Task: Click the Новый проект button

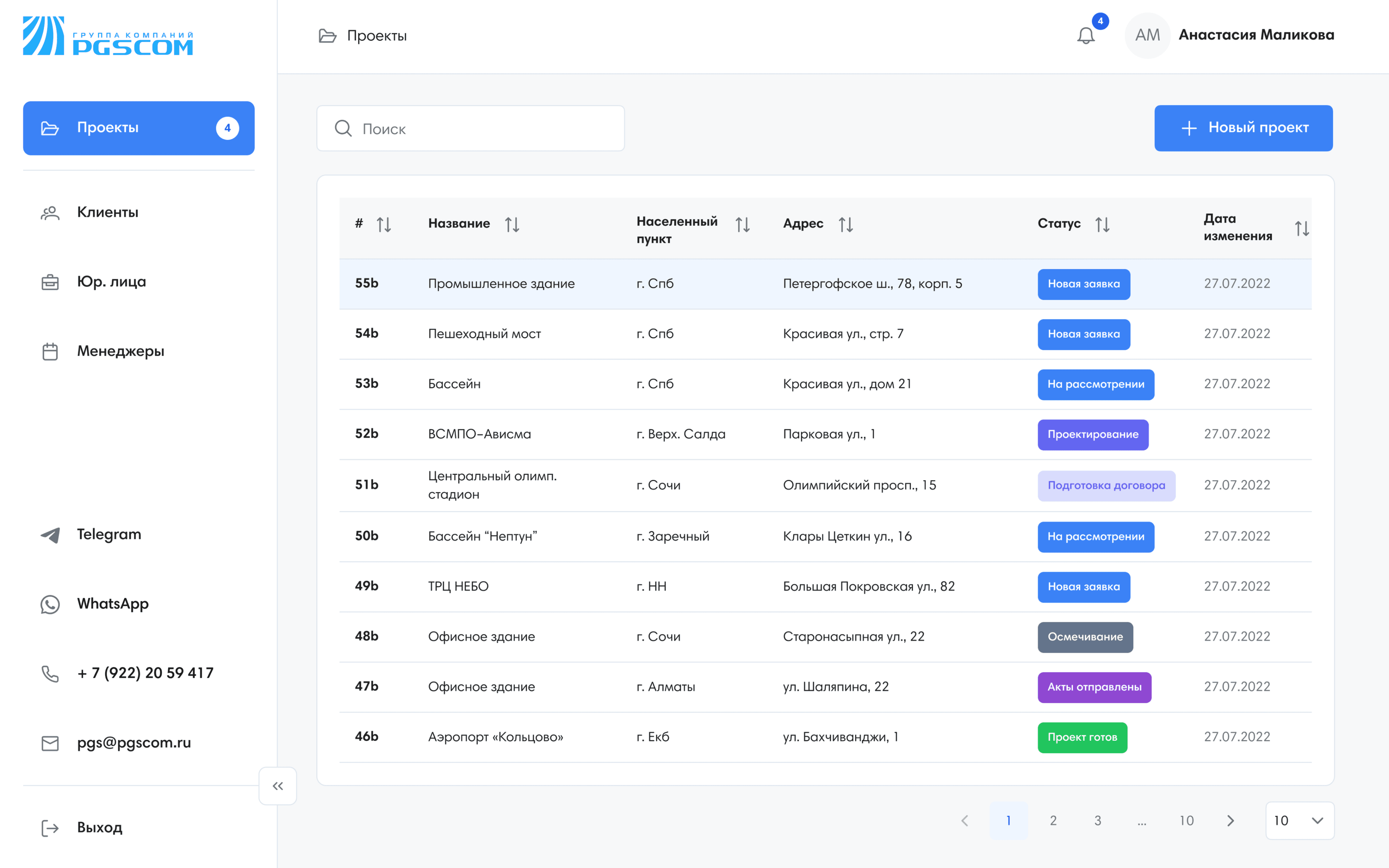Action: 1243,128
